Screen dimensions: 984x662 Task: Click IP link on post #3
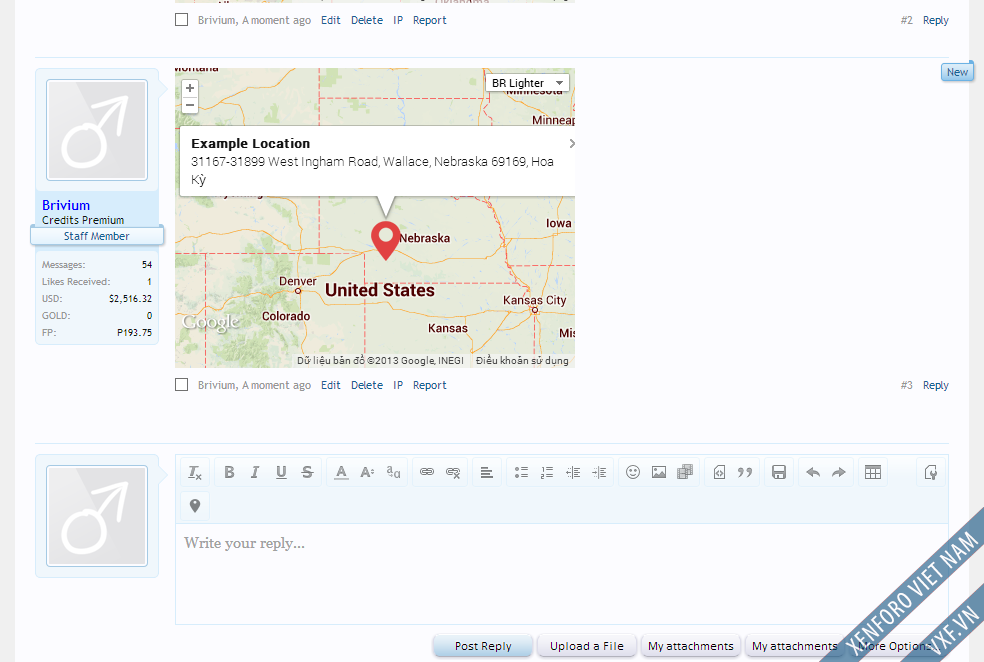click(x=398, y=385)
